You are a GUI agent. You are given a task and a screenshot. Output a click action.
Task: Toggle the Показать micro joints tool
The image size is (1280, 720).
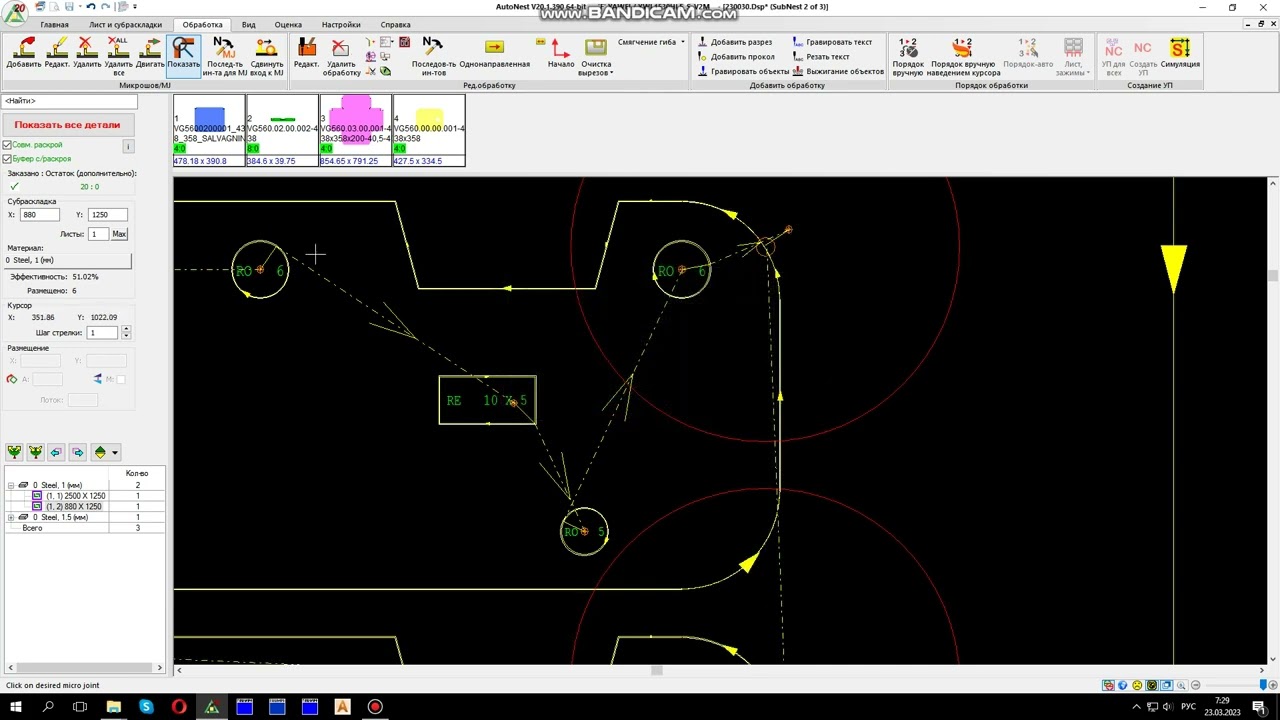pos(184,54)
